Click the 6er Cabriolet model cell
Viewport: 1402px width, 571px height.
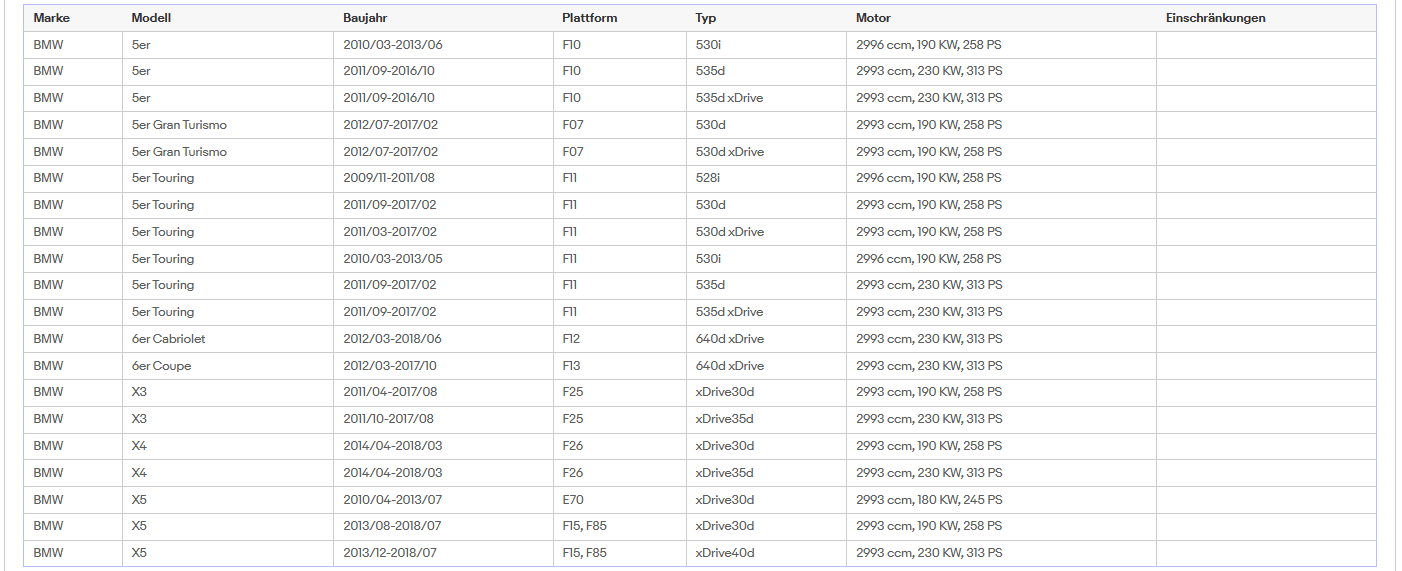click(228, 339)
